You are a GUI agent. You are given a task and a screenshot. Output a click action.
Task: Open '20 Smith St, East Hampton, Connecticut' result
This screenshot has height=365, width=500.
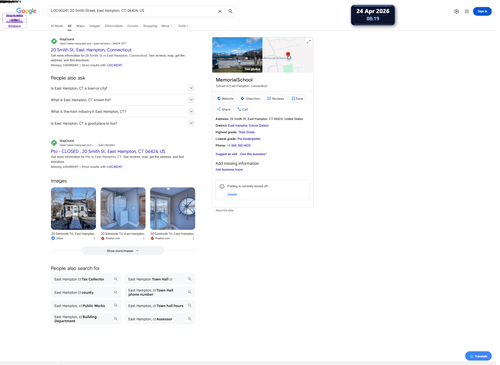click(91, 50)
